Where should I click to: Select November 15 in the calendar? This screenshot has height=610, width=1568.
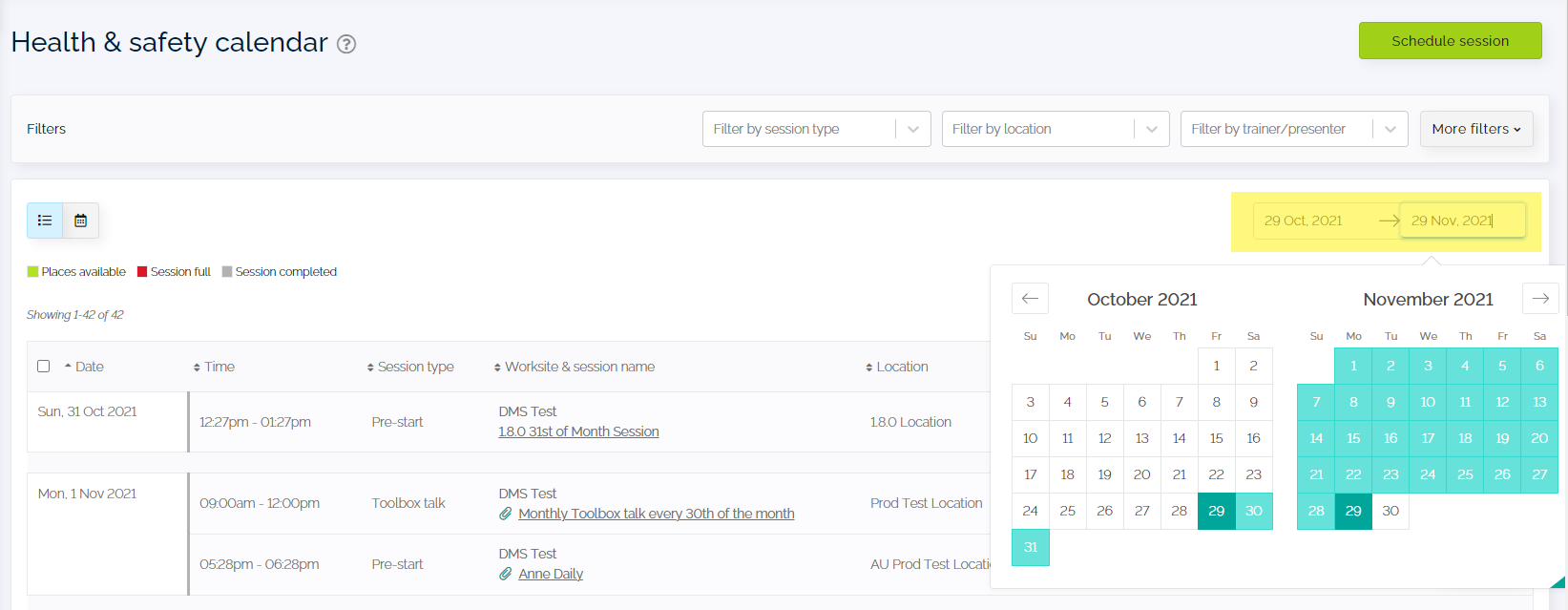1353,438
